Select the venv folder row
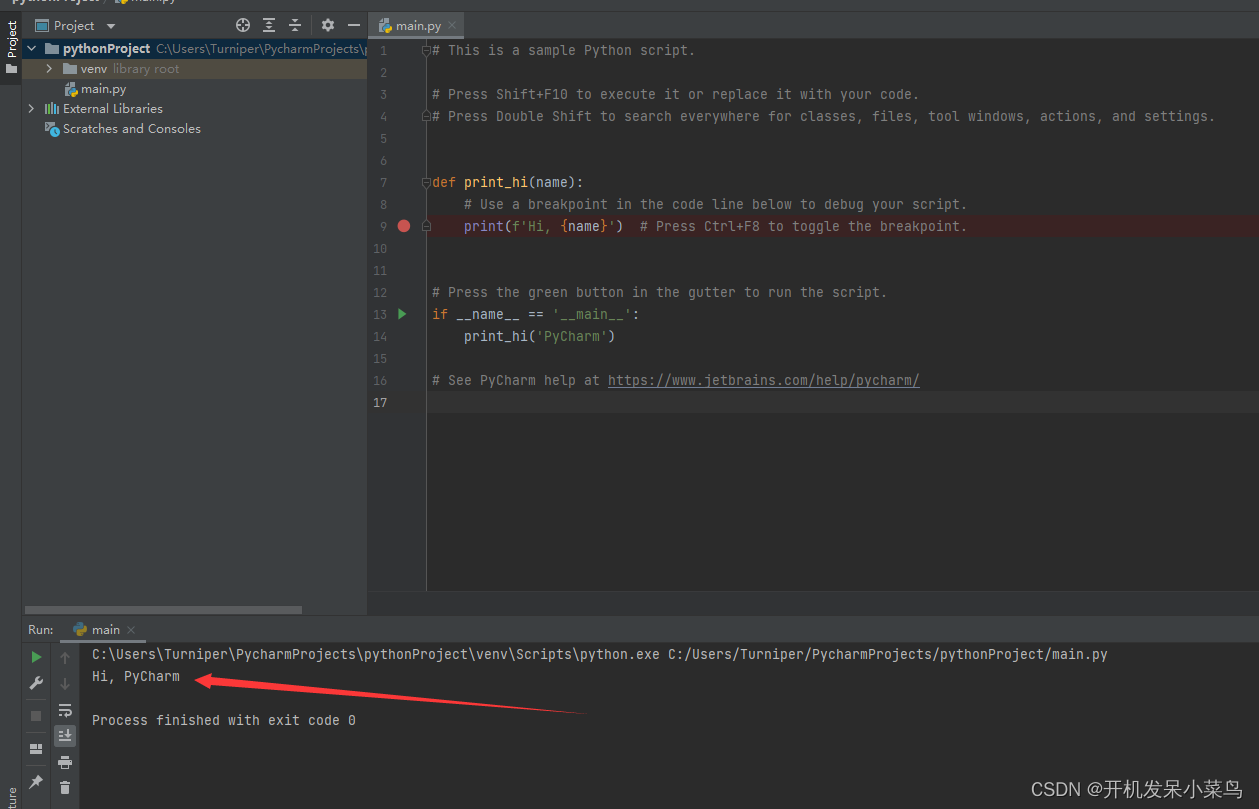This screenshot has width=1259, height=809. pos(195,68)
